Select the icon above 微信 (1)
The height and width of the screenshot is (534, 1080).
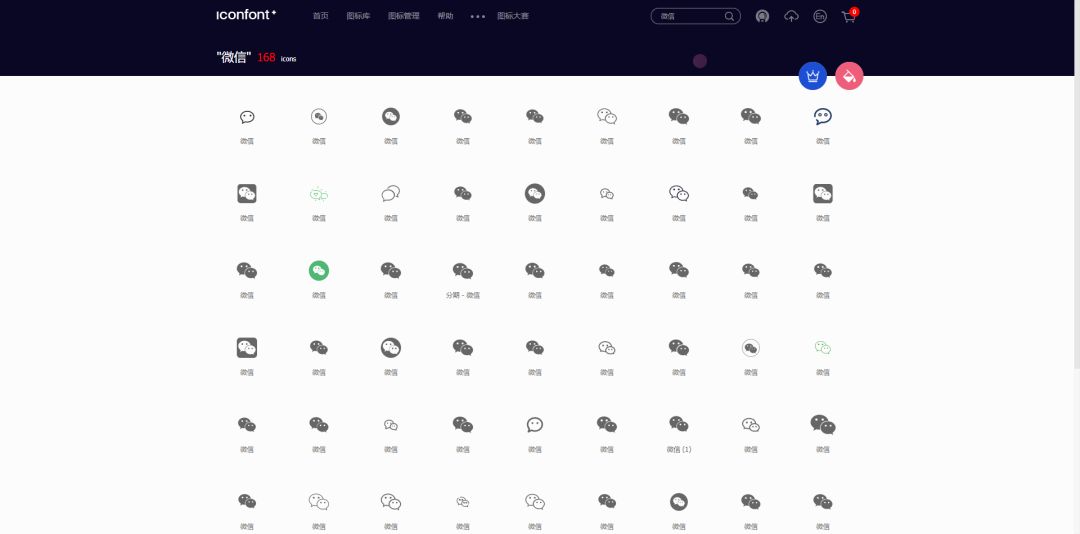678,424
